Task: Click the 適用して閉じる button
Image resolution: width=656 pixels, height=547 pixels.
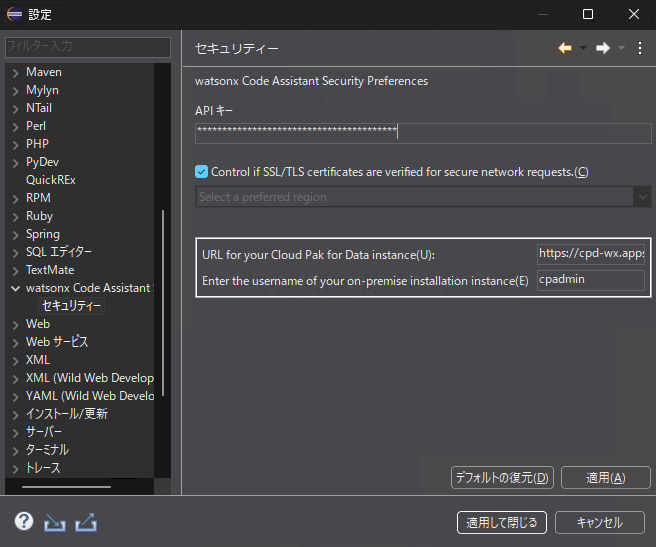Action: pyautogui.click(x=502, y=522)
